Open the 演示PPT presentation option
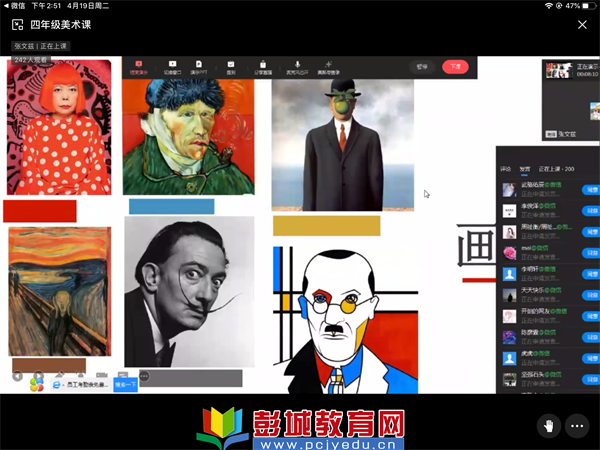Image resolution: width=600 pixels, height=450 pixels. coord(199,67)
